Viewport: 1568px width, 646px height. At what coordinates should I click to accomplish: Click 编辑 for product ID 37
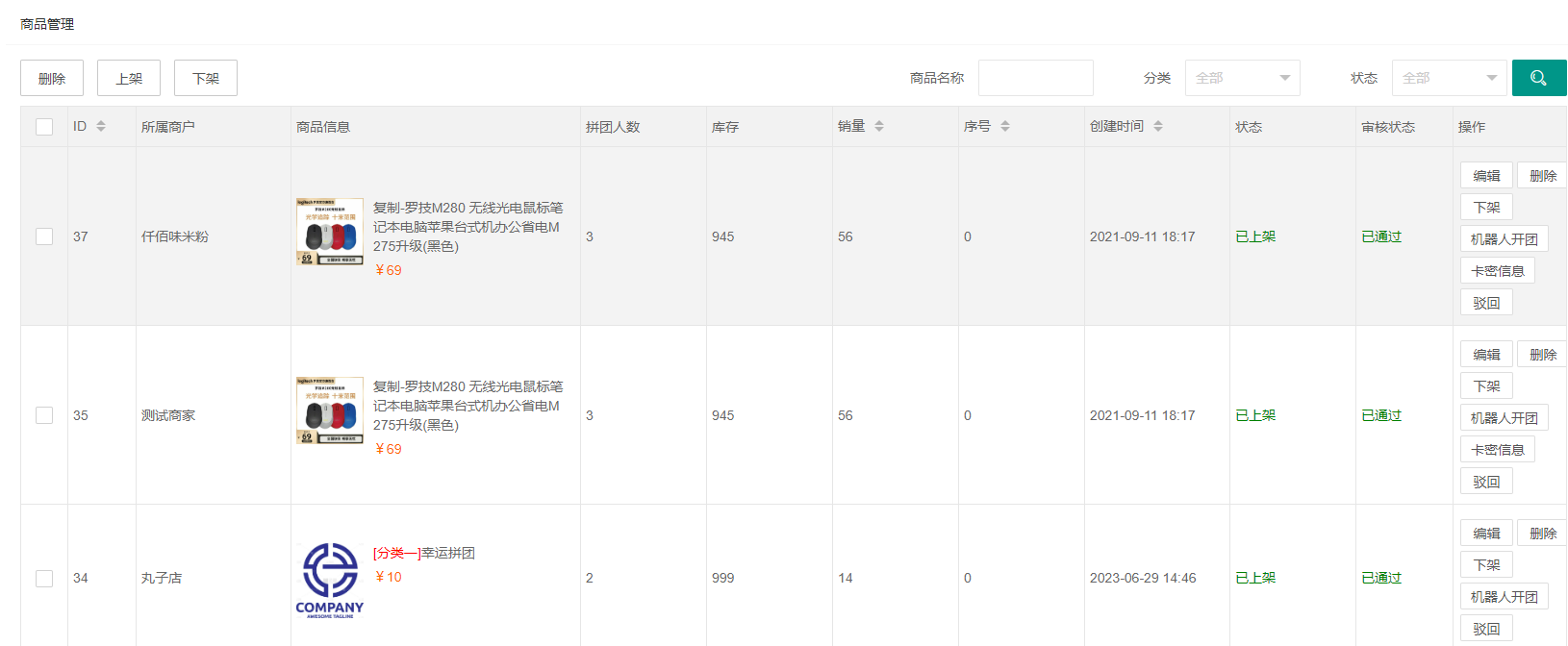[1486, 176]
